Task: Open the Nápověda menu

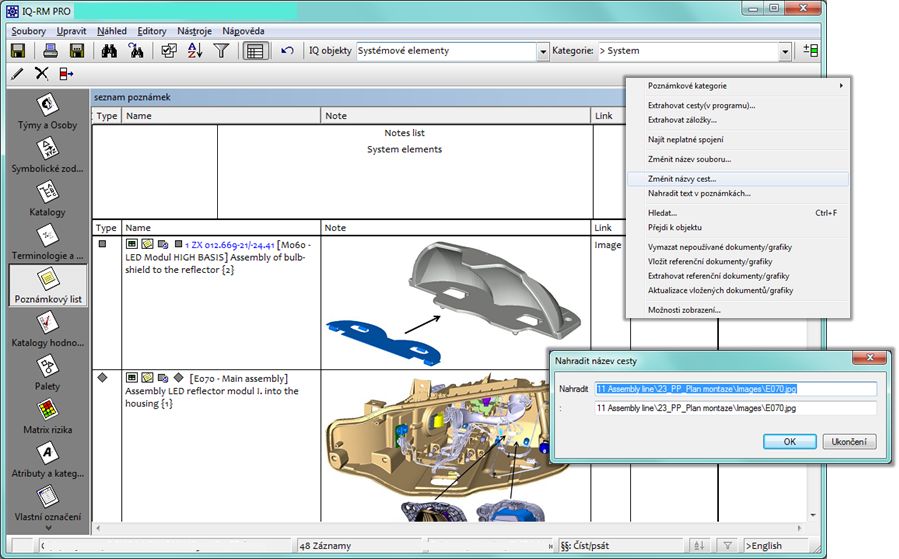Action: point(243,31)
